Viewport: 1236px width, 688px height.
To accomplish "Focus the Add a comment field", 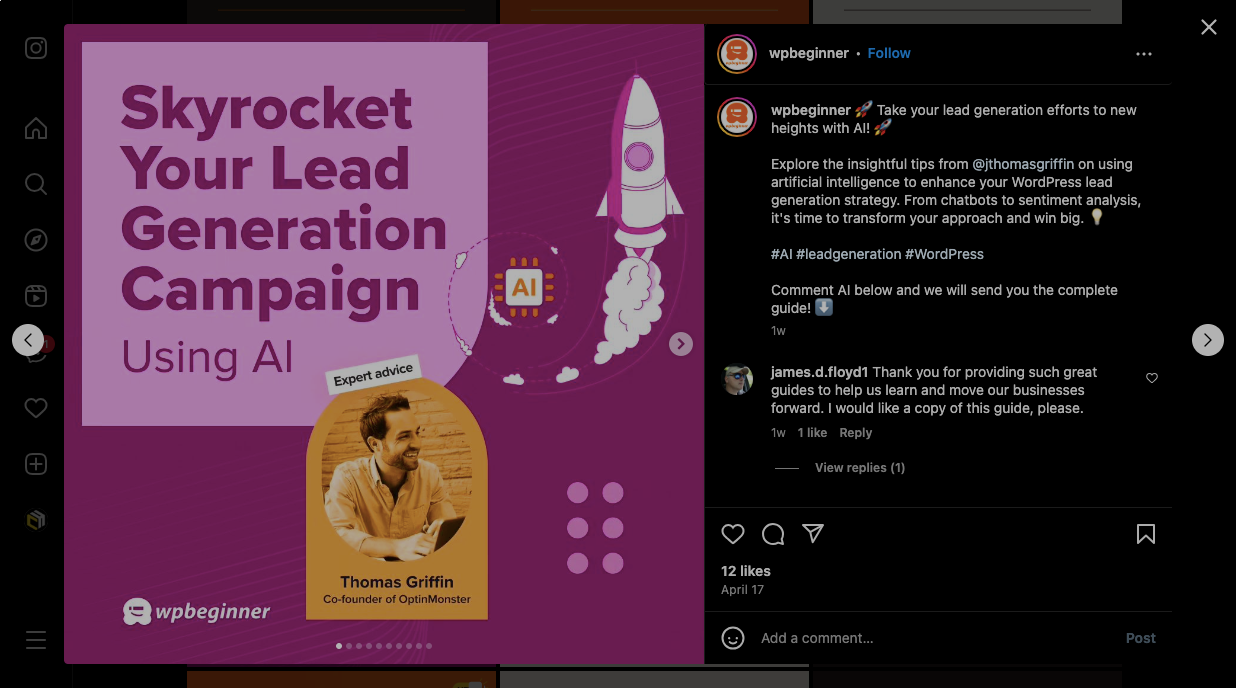I will (935, 638).
